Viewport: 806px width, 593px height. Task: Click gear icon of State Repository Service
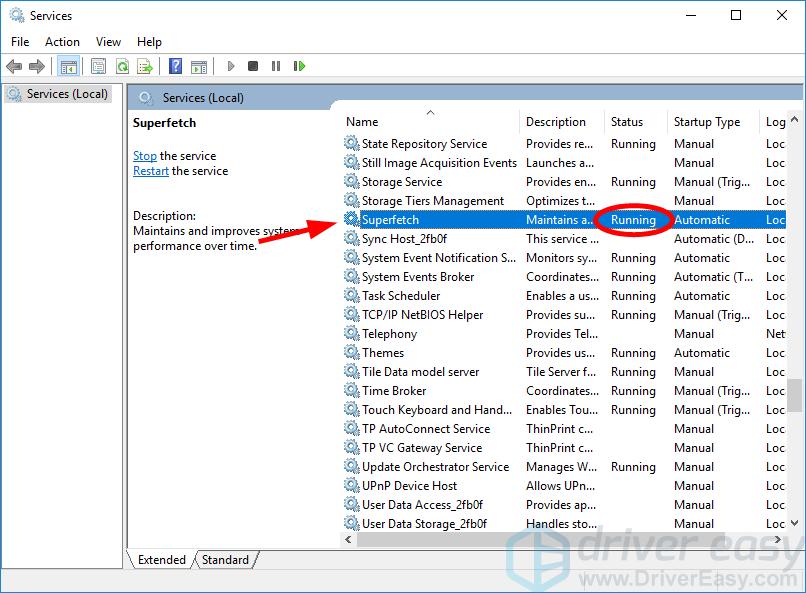[352, 143]
